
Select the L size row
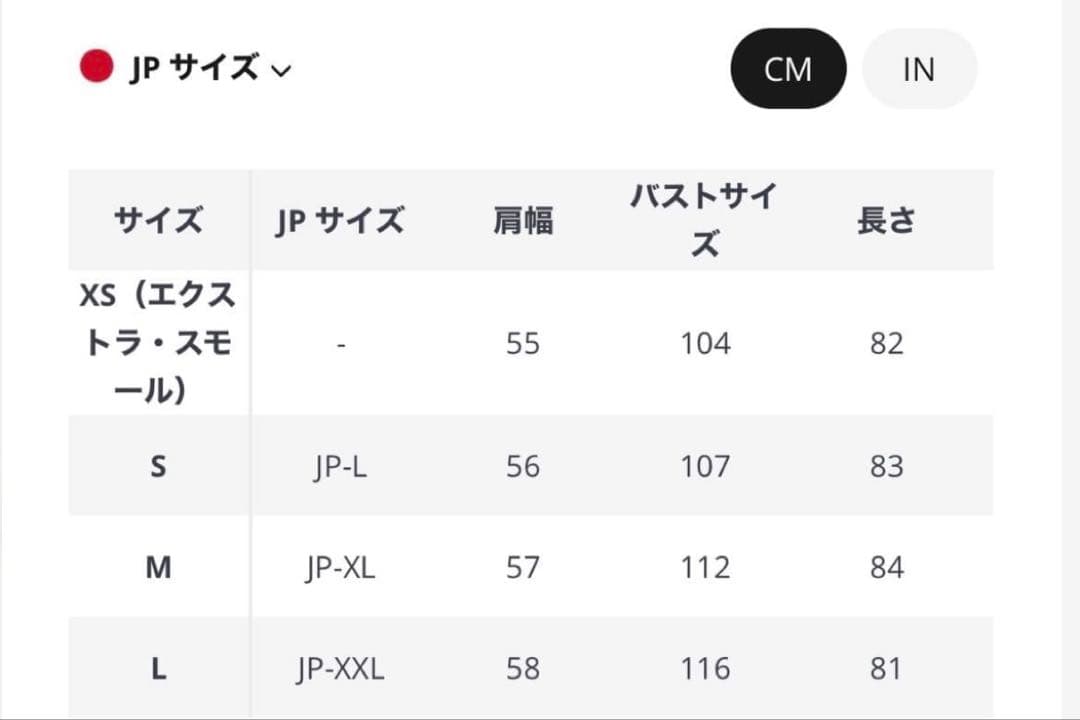(x=156, y=667)
